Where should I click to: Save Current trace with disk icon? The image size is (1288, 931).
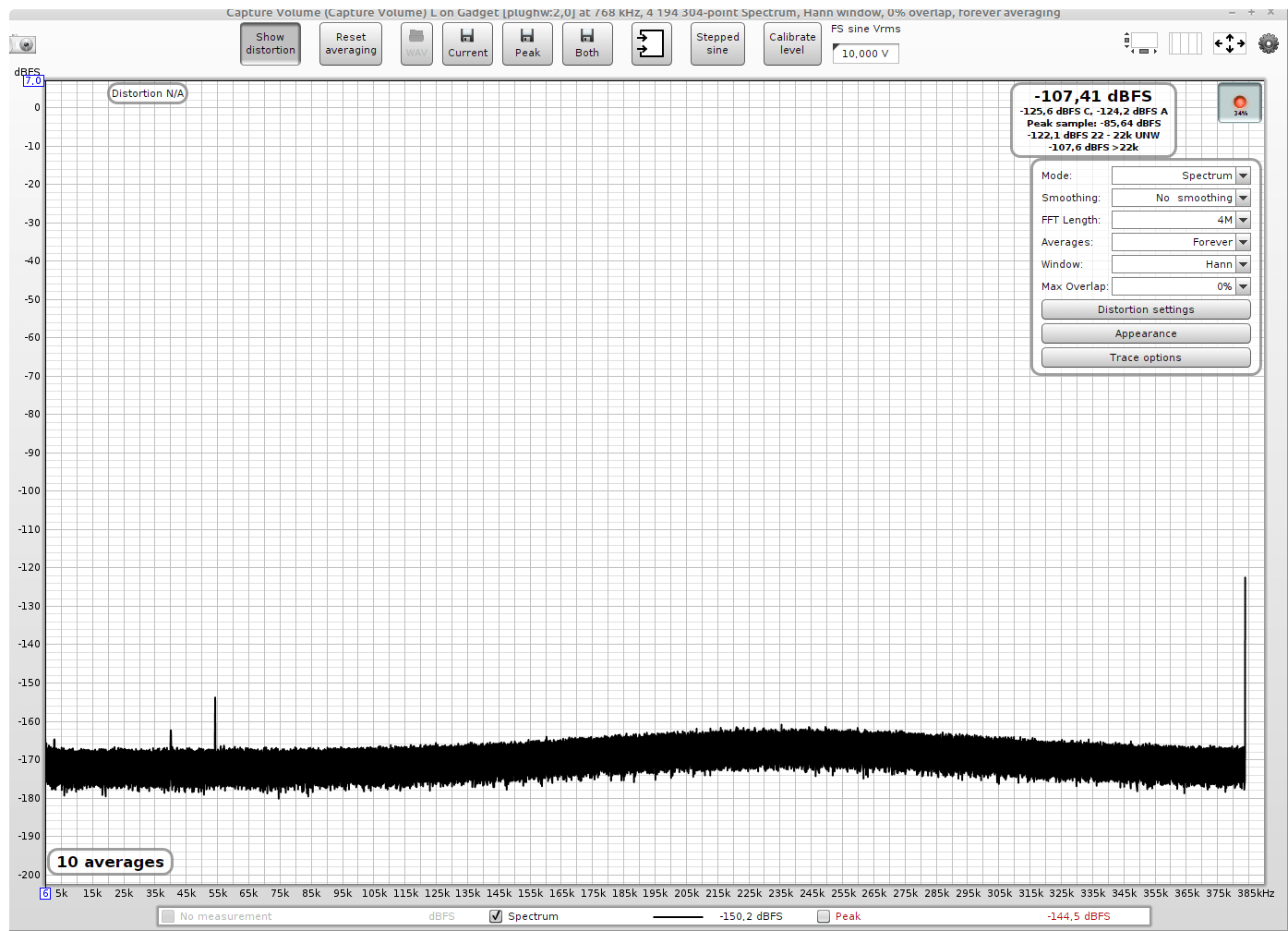468,43
